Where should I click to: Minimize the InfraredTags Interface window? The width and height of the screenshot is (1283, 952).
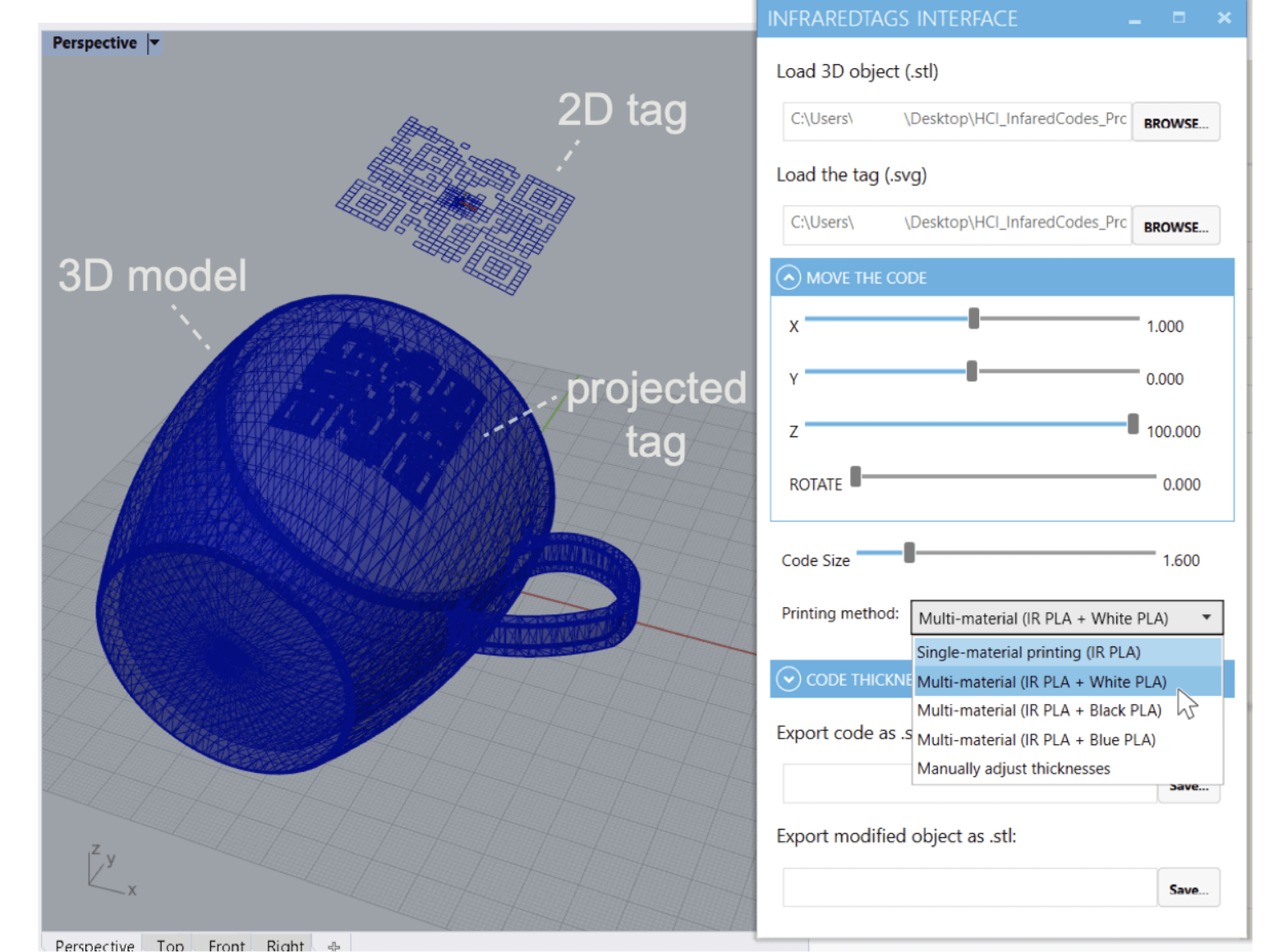tap(1134, 19)
